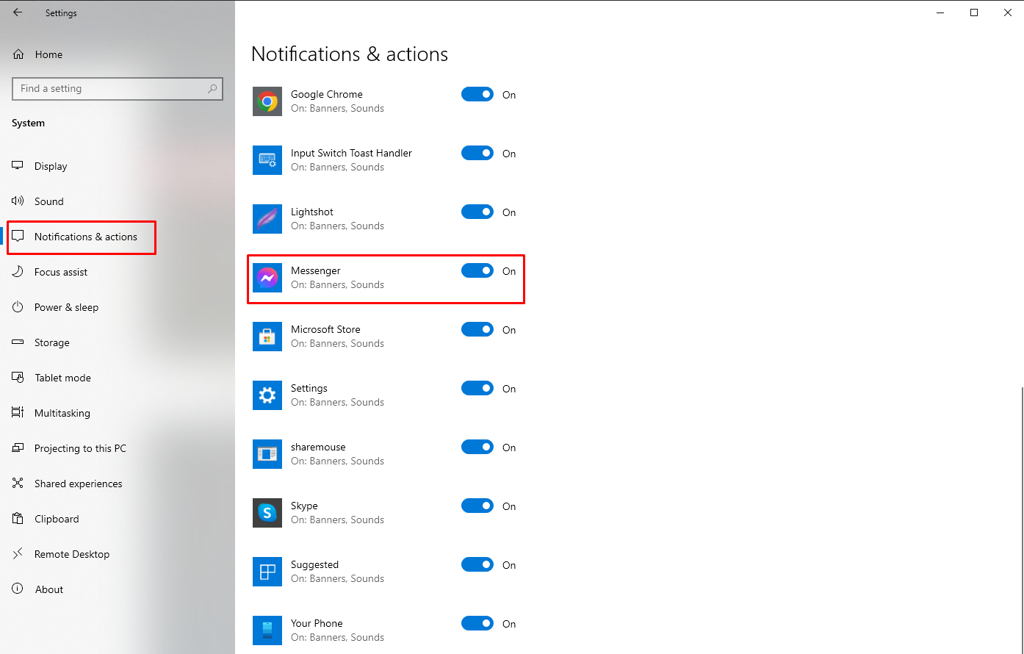
Task: Toggle Input Switch Toast Handler notifications
Action: [477, 153]
